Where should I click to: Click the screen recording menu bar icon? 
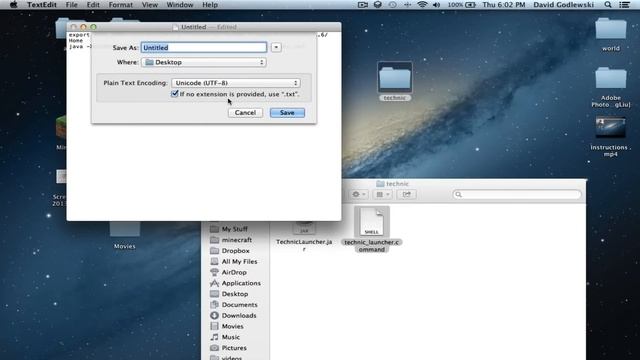tap(362, 5)
